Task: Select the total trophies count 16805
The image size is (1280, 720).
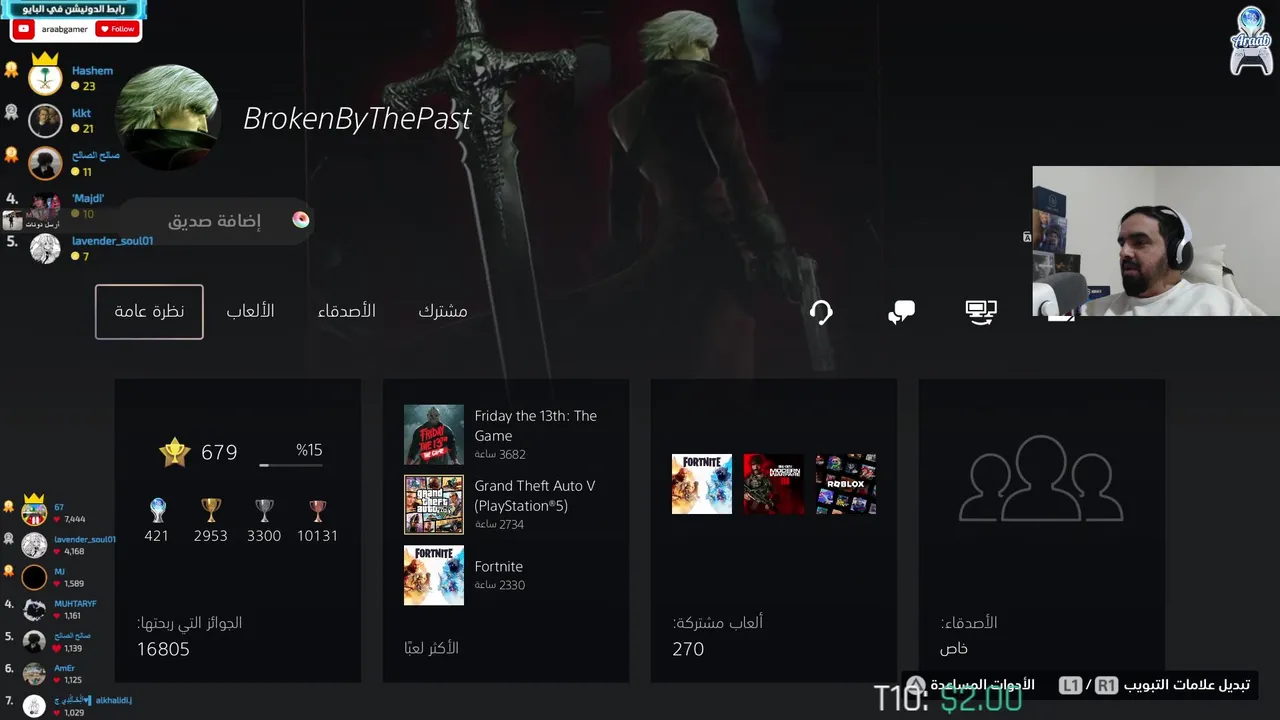Action: [163, 649]
